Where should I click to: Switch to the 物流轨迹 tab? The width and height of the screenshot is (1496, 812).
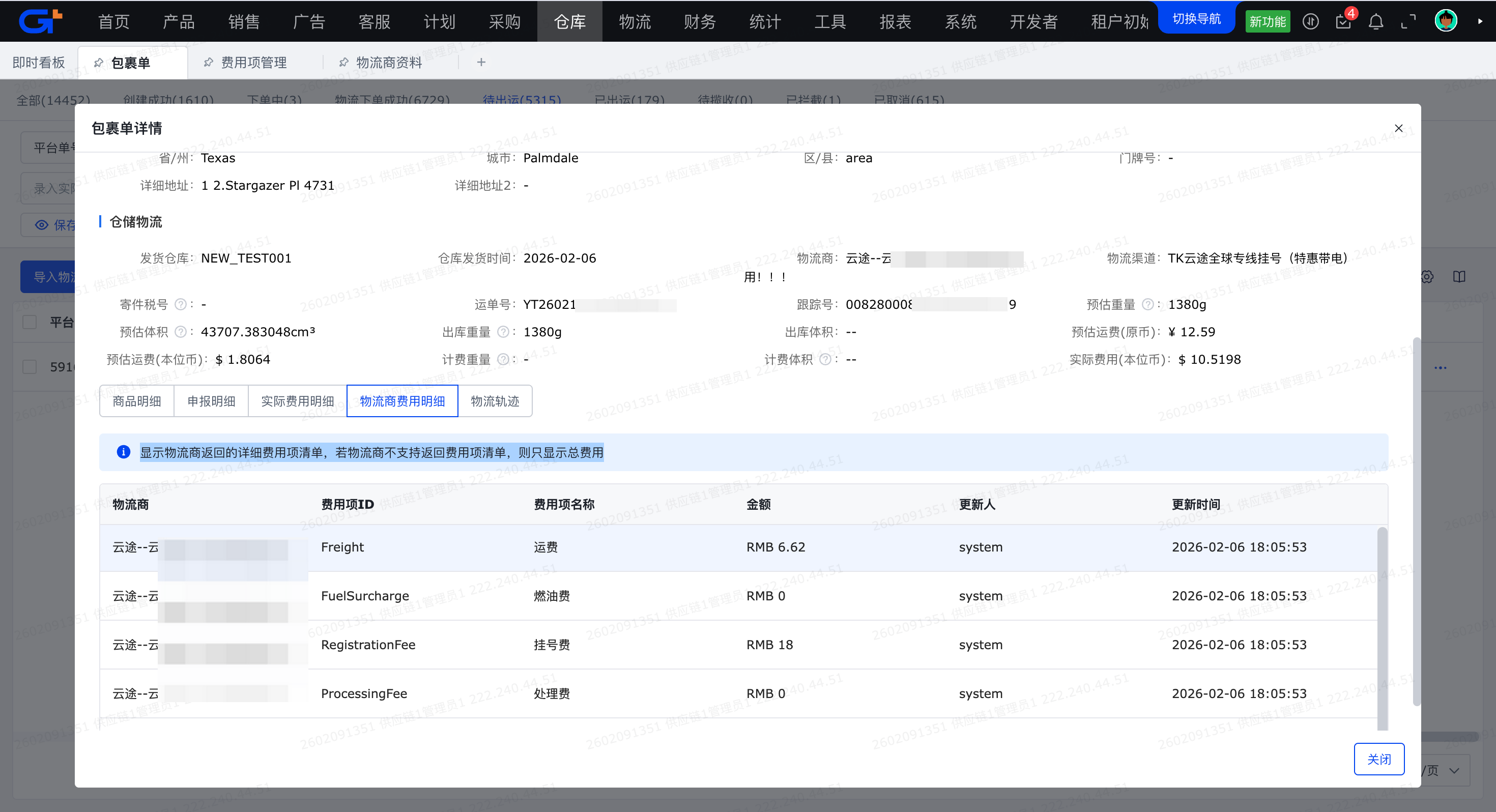pos(495,401)
